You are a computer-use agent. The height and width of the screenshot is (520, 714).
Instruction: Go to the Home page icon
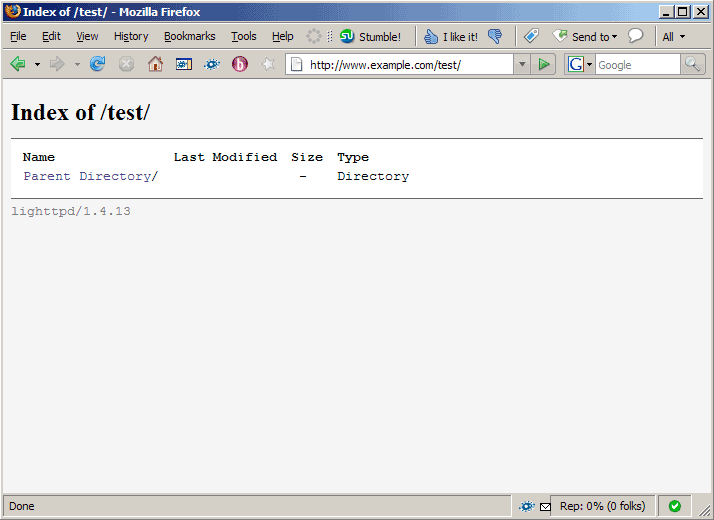click(x=155, y=64)
